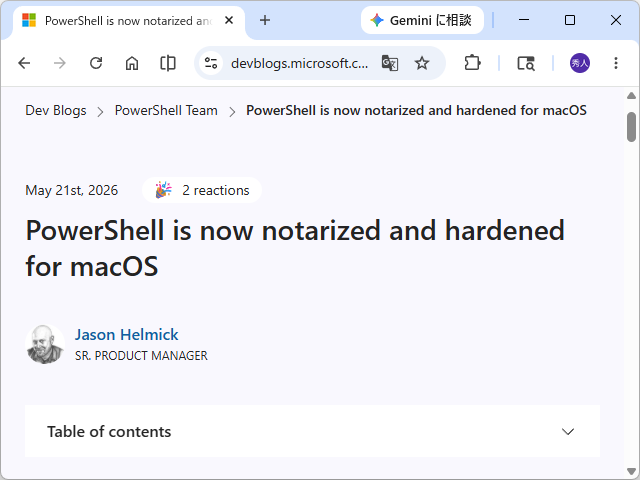View site information for devblogs.microsoft.com
This screenshot has width=640, height=480.
coord(211,63)
